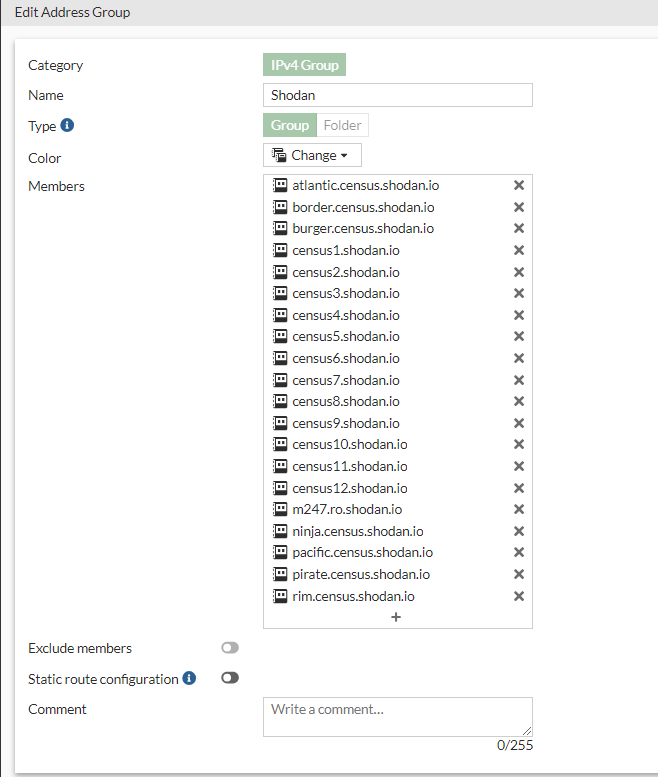The width and height of the screenshot is (658, 777).
Task: Select atlantic.census.shodan.io member text
Action: coord(366,185)
